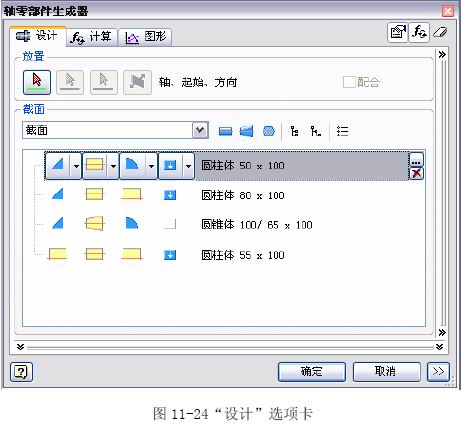
Task: Enable the 配合 checkbox
Action: pos(349,82)
